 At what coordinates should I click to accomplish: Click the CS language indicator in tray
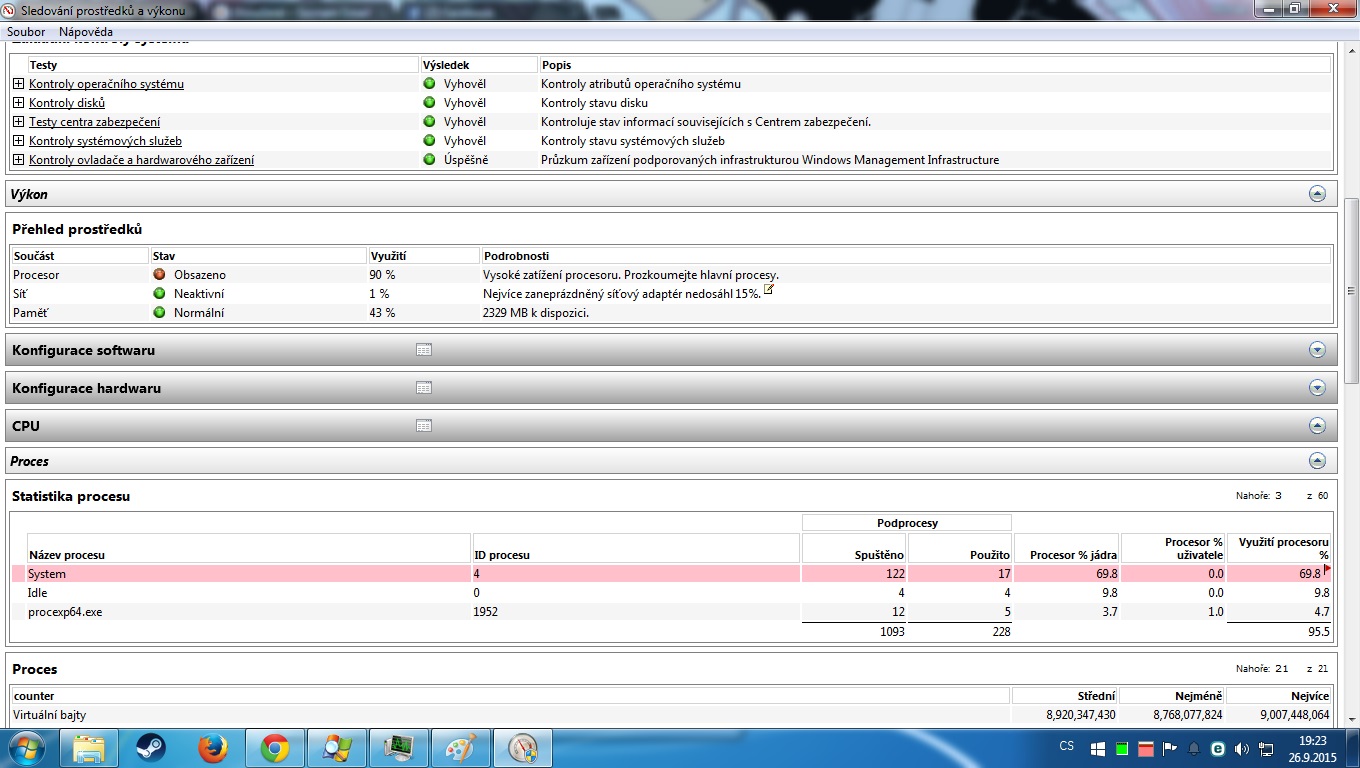pos(1066,747)
